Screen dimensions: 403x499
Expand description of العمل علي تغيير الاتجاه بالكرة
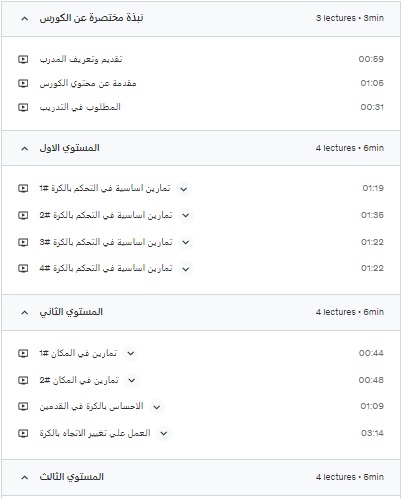[x=163, y=433]
